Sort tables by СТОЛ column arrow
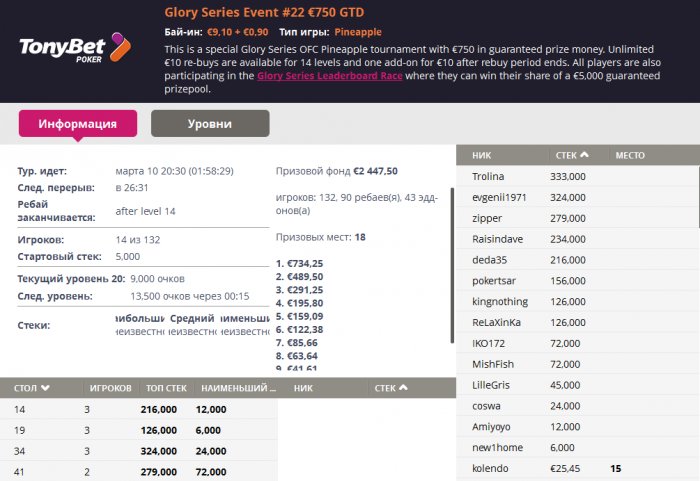Viewport: 700px width, 481px height. tap(45, 388)
